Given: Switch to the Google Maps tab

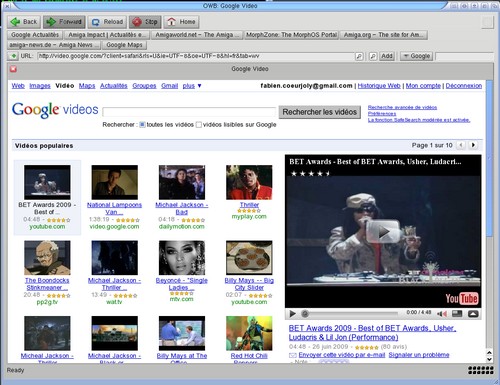Looking at the screenshot, I should 124,45.
